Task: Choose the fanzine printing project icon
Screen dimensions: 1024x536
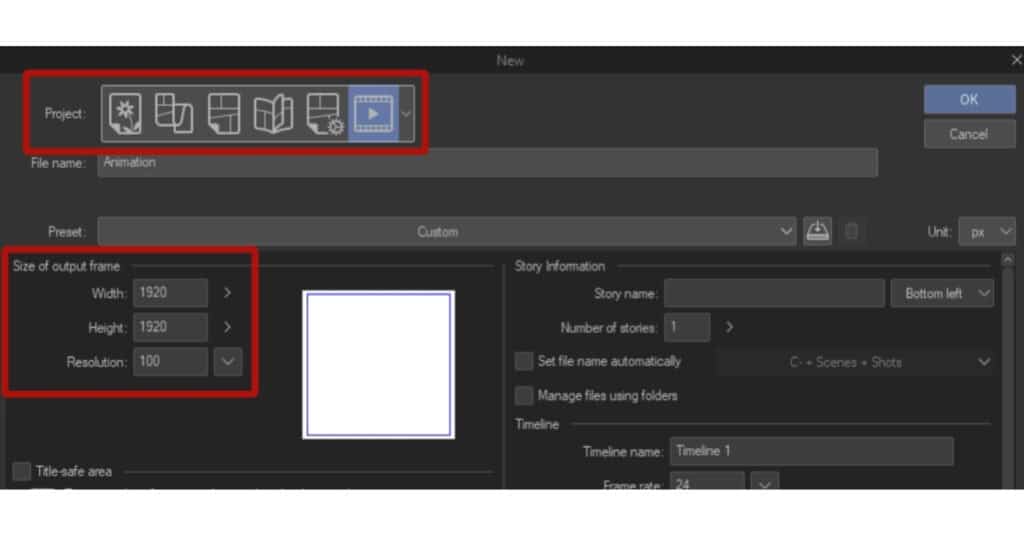Action: pos(273,114)
